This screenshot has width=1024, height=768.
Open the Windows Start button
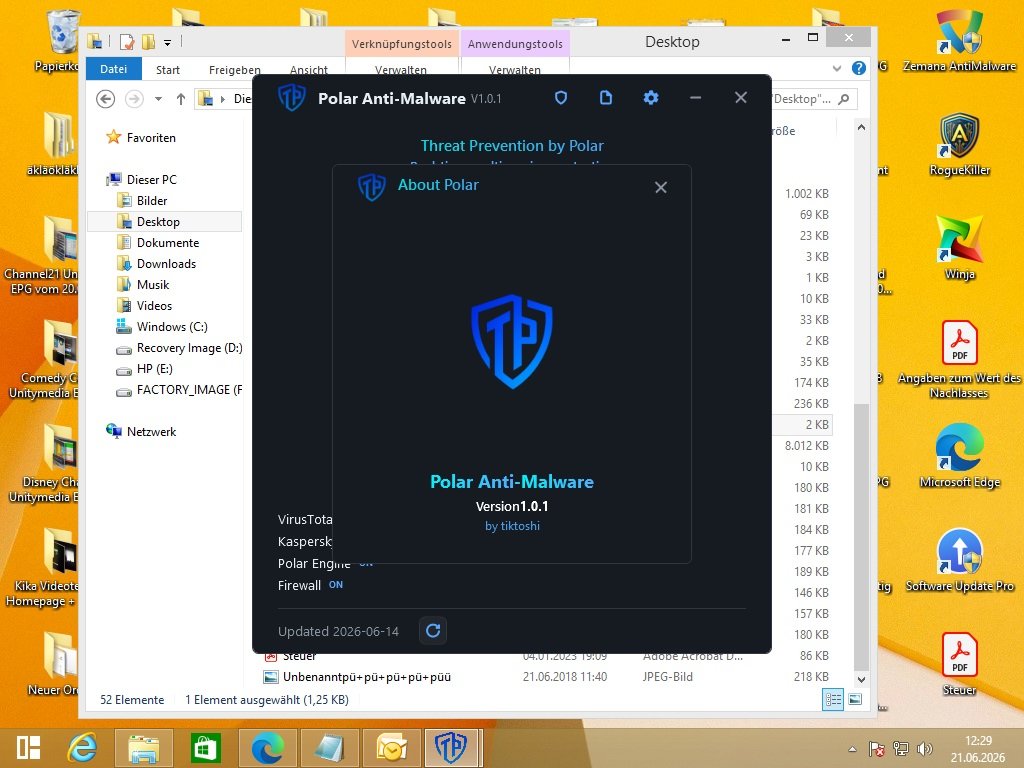[29, 748]
